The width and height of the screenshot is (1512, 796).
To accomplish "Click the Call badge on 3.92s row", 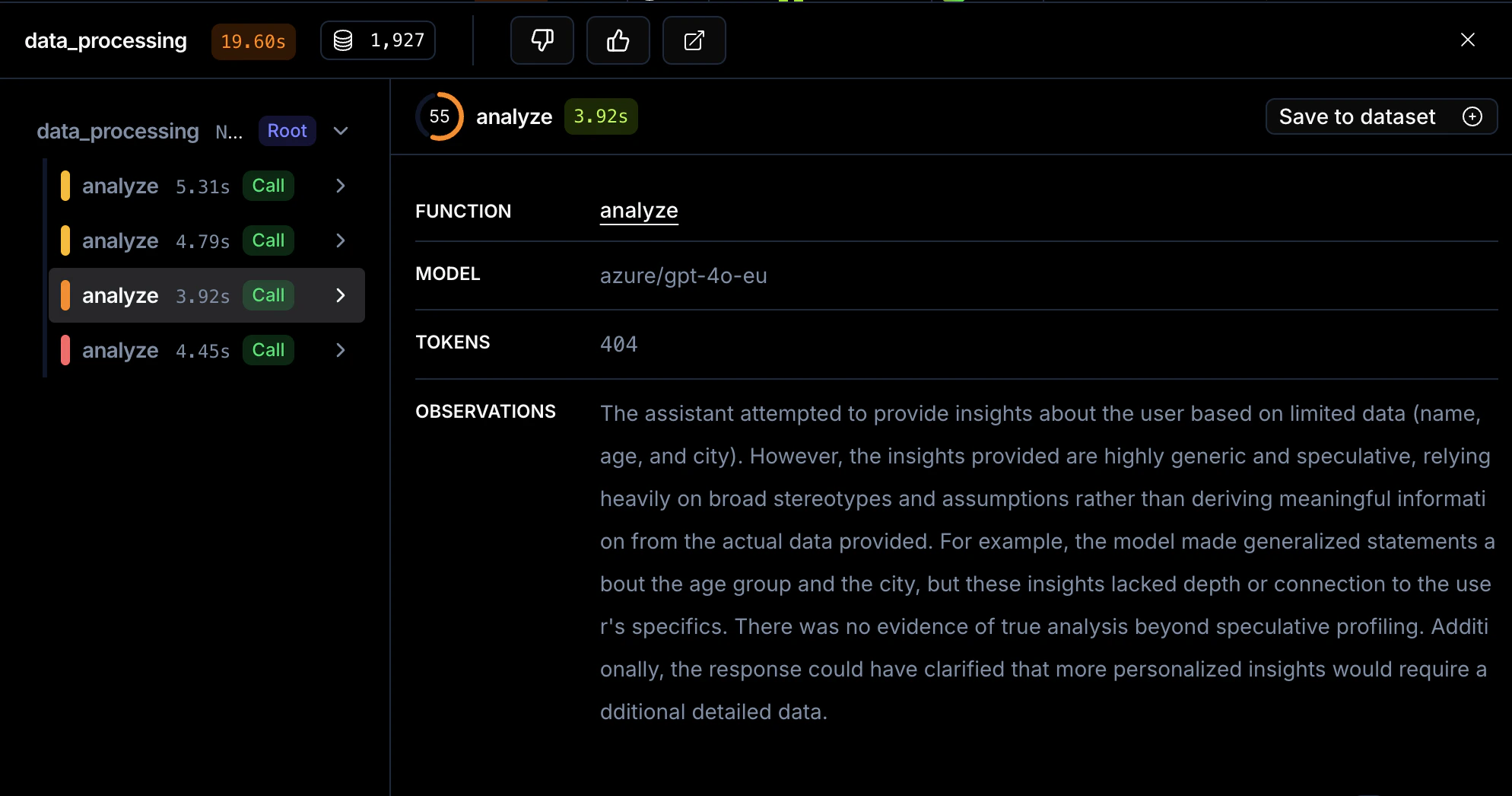I will [268, 295].
